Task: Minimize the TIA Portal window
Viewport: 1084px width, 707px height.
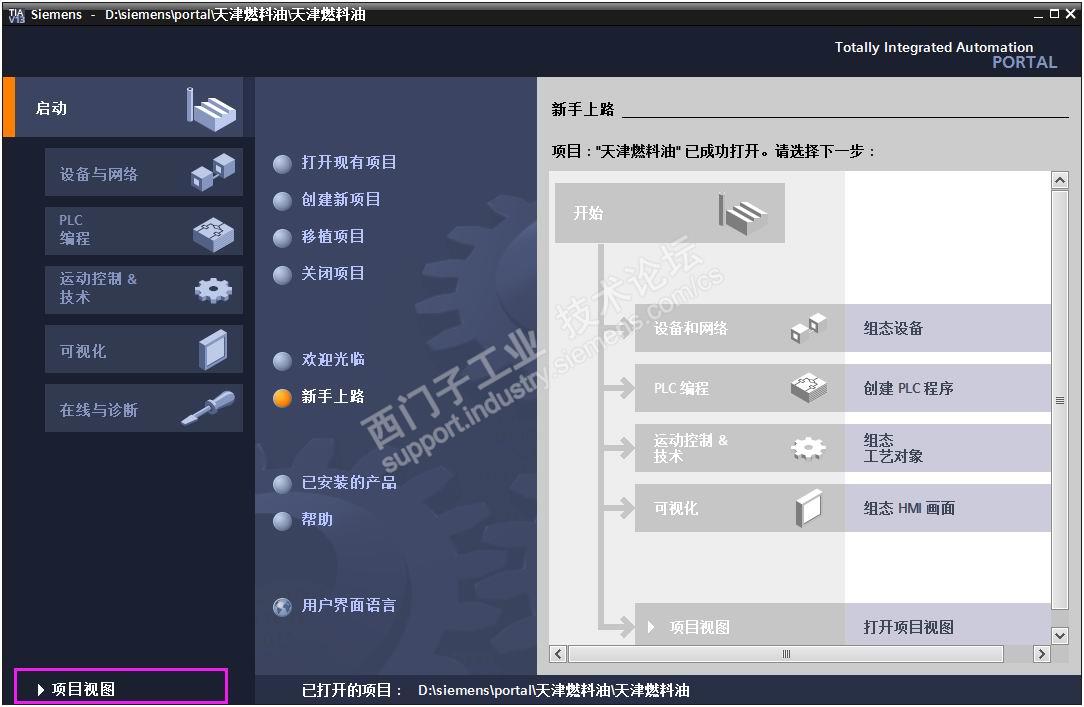Action: click(x=1038, y=14)
